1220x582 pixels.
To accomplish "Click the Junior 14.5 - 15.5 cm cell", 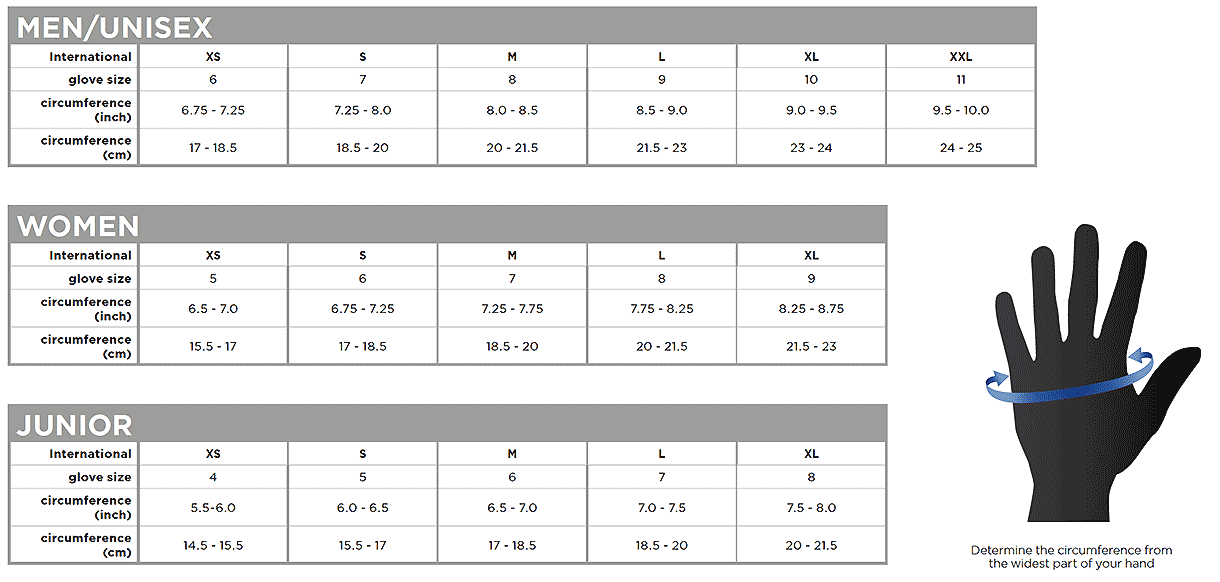I will [212, 546].
